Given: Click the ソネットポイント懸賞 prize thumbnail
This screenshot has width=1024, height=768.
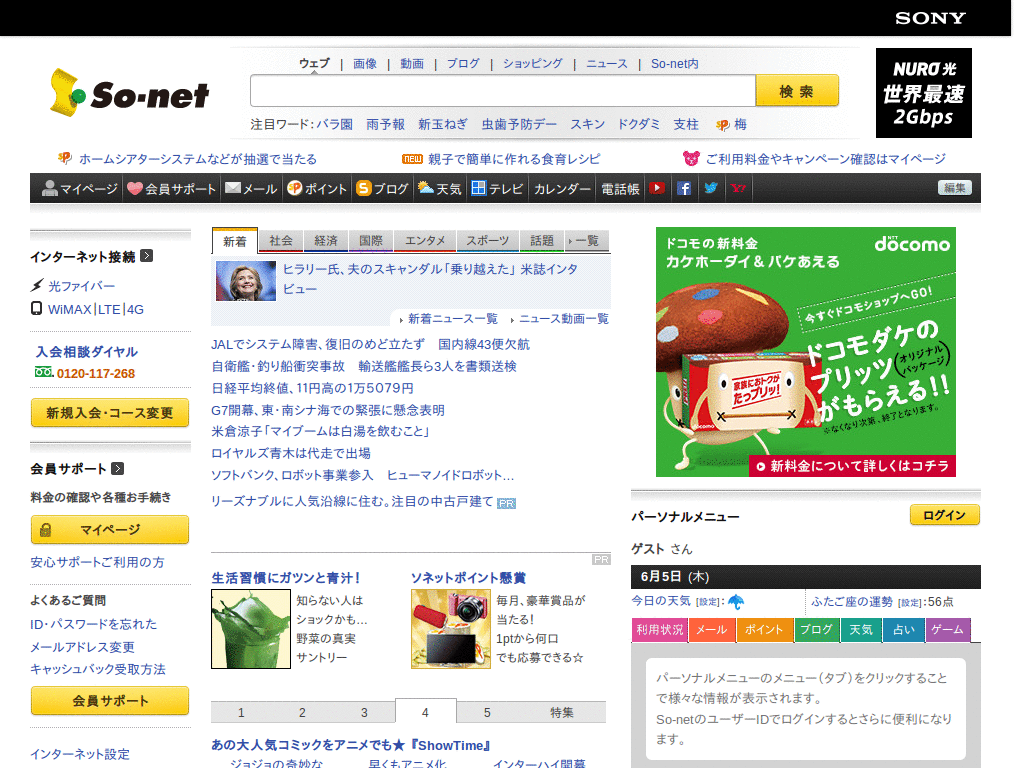Looking at the screenshot, I should click(x=451, y=629).
